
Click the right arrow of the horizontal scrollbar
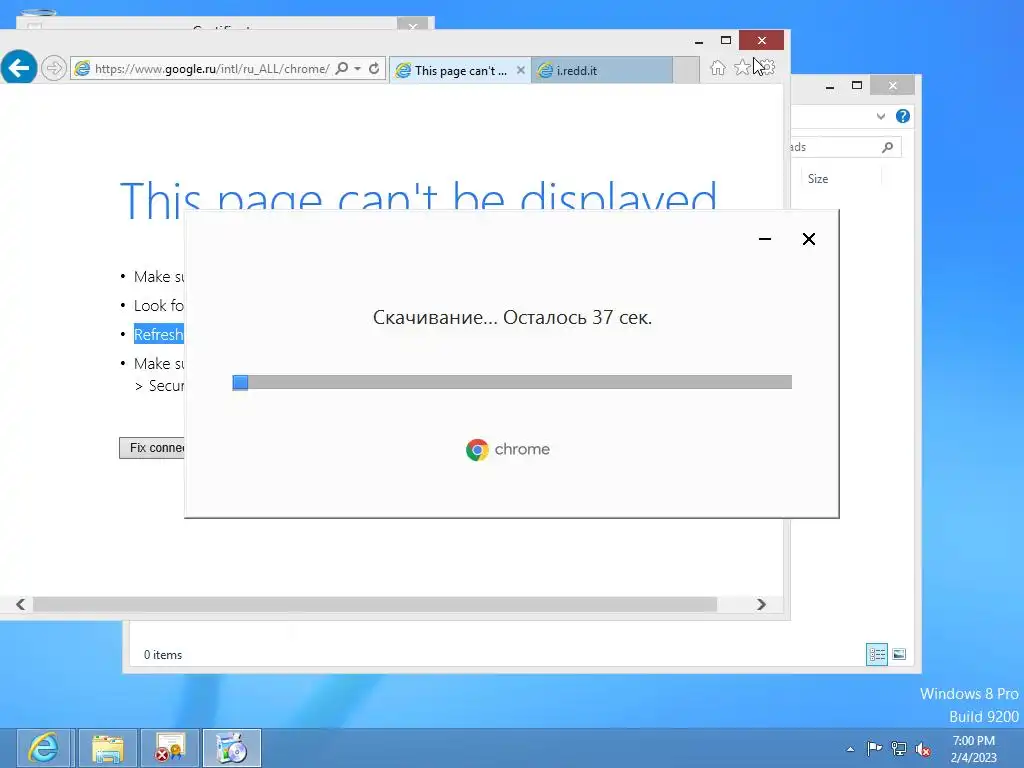point(761,604)
